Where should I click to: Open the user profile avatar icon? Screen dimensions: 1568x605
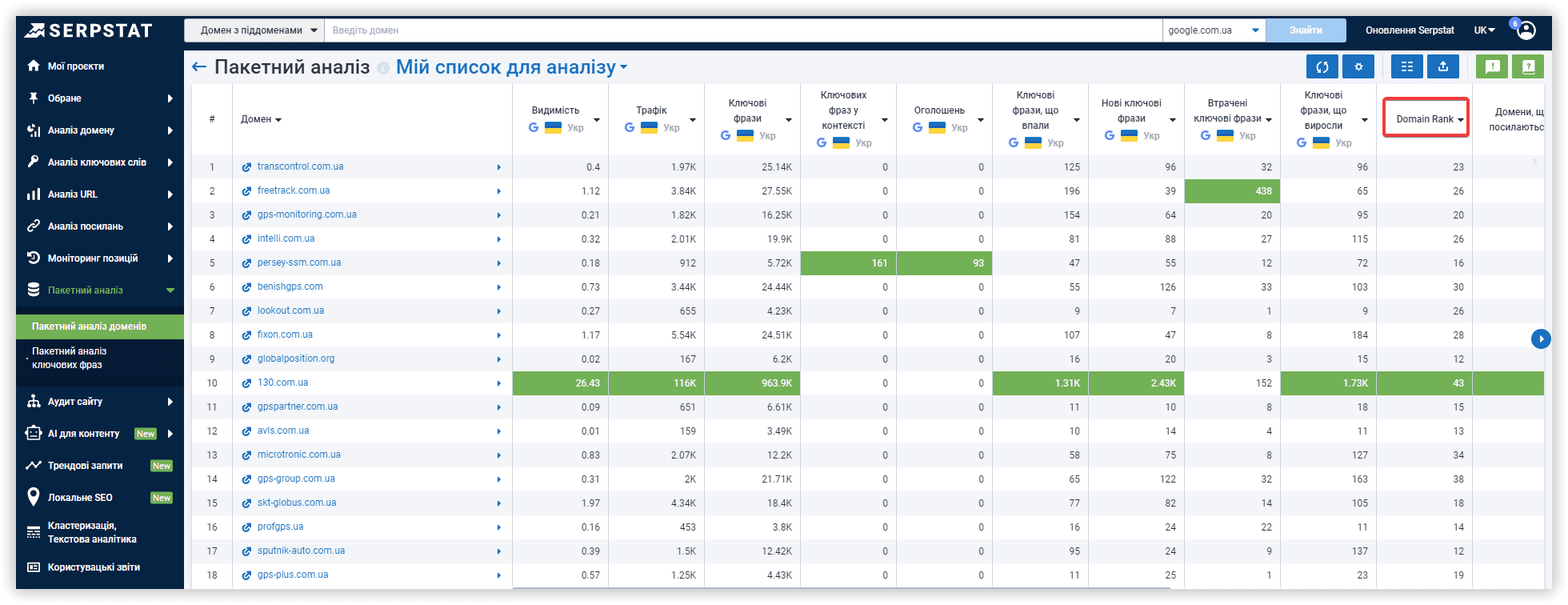coord(1526,30)
